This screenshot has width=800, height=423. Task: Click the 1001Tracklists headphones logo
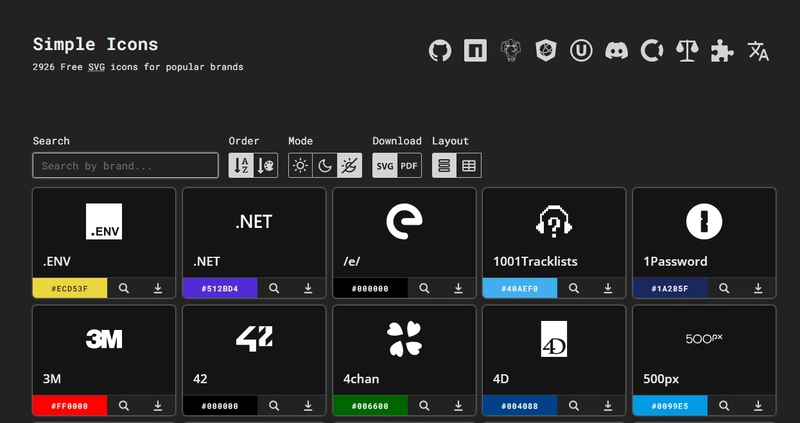[x=554, y=221]
